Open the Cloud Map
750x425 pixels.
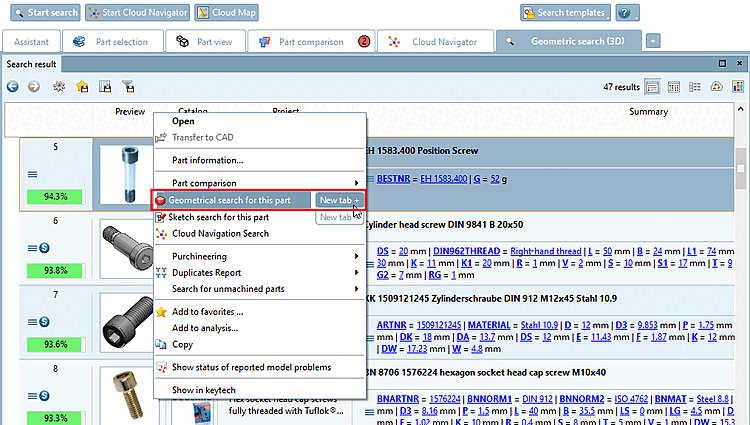click(x=226, y=13)
